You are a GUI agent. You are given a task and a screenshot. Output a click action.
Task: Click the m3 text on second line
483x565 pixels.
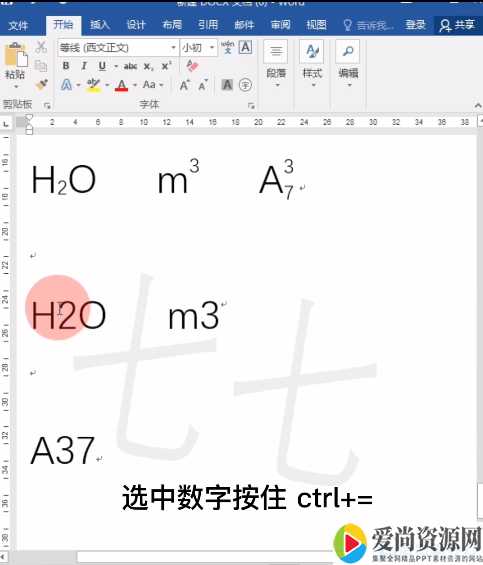click(x=193, y=315)
